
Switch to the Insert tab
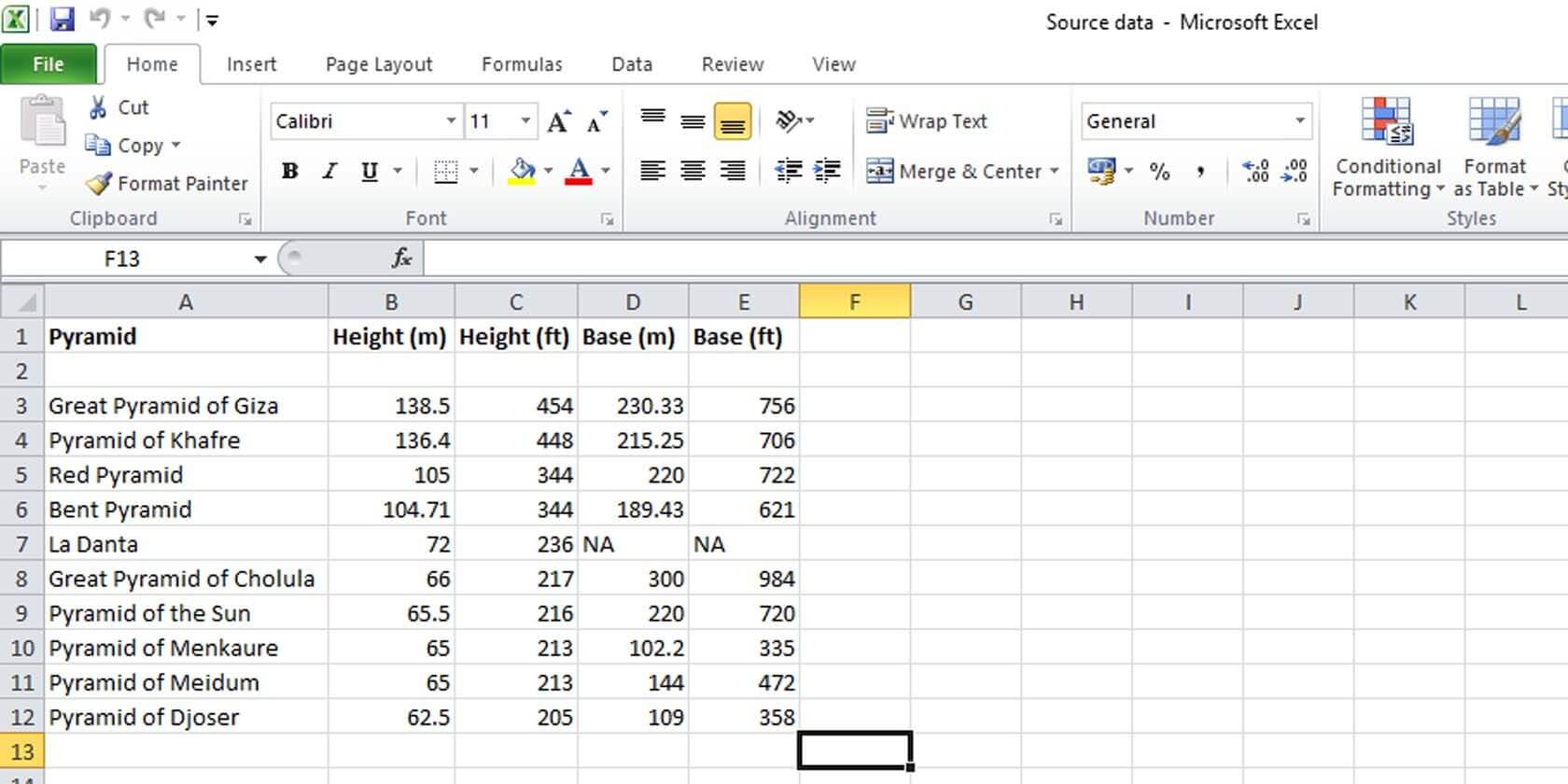click(251, 64)
